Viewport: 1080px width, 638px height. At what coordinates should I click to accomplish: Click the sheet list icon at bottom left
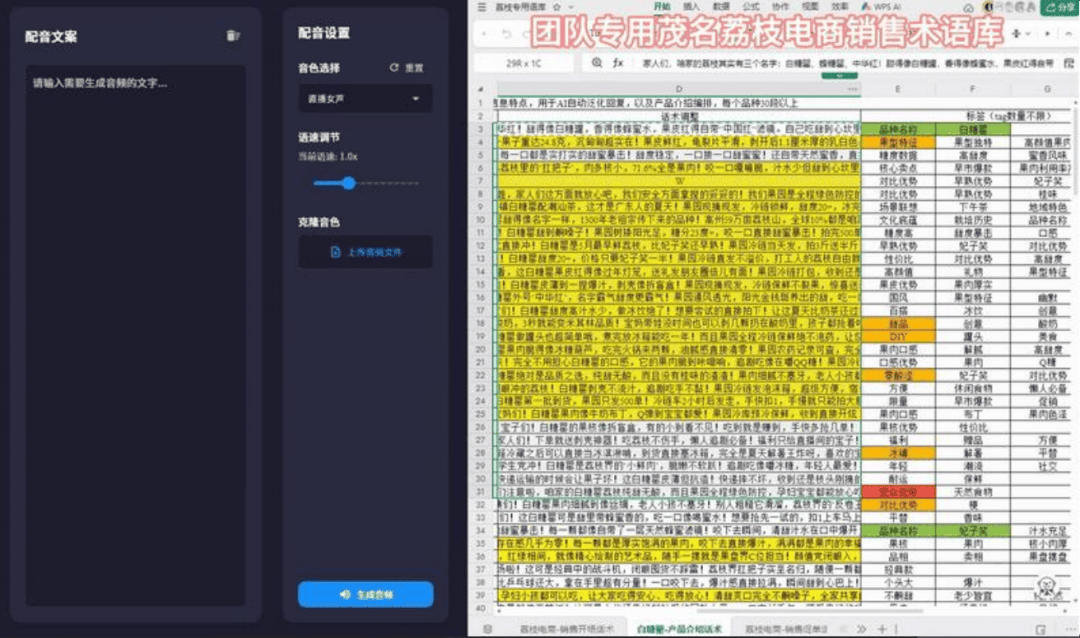[487, 628]
